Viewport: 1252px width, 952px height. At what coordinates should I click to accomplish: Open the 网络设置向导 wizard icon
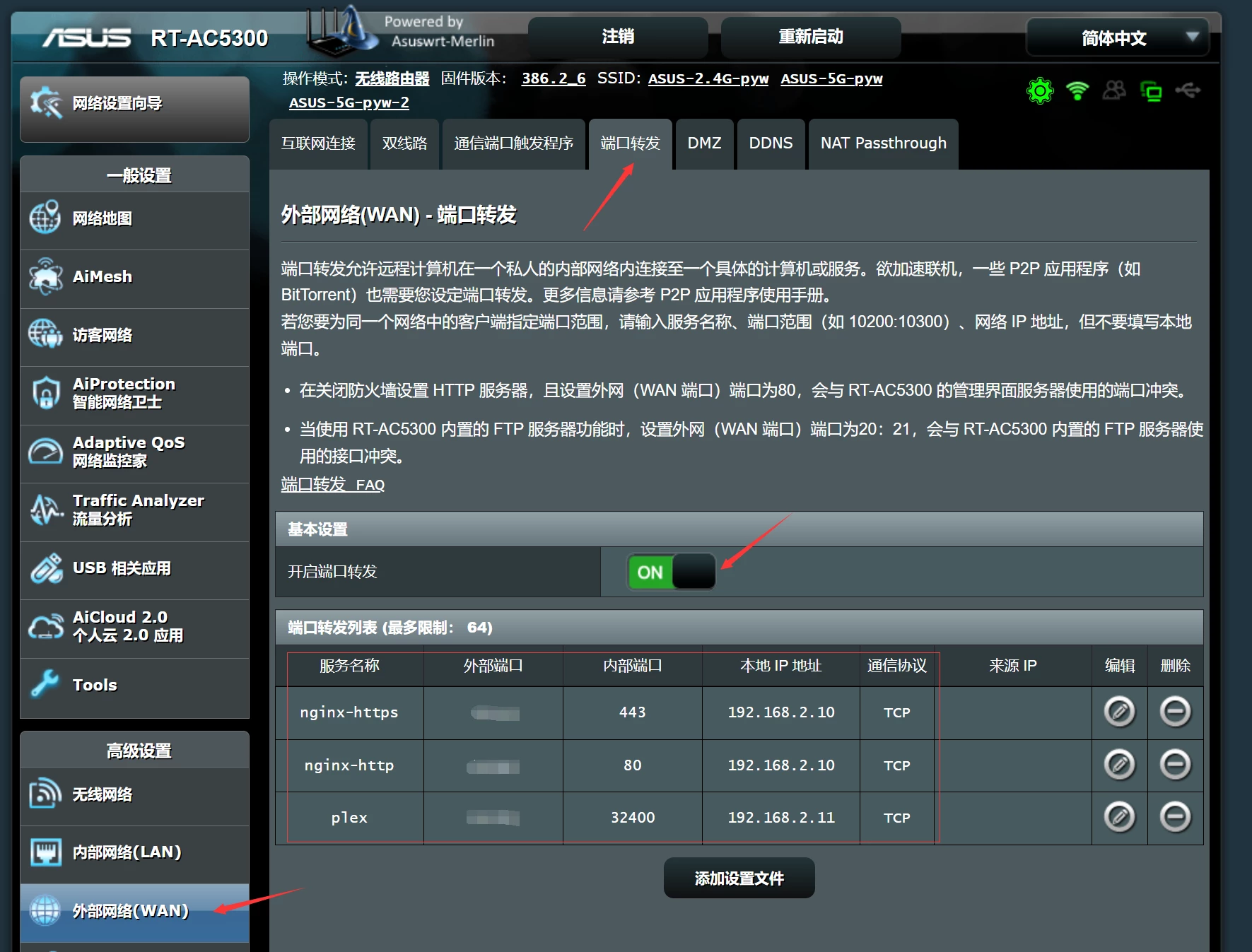(46, 103)
